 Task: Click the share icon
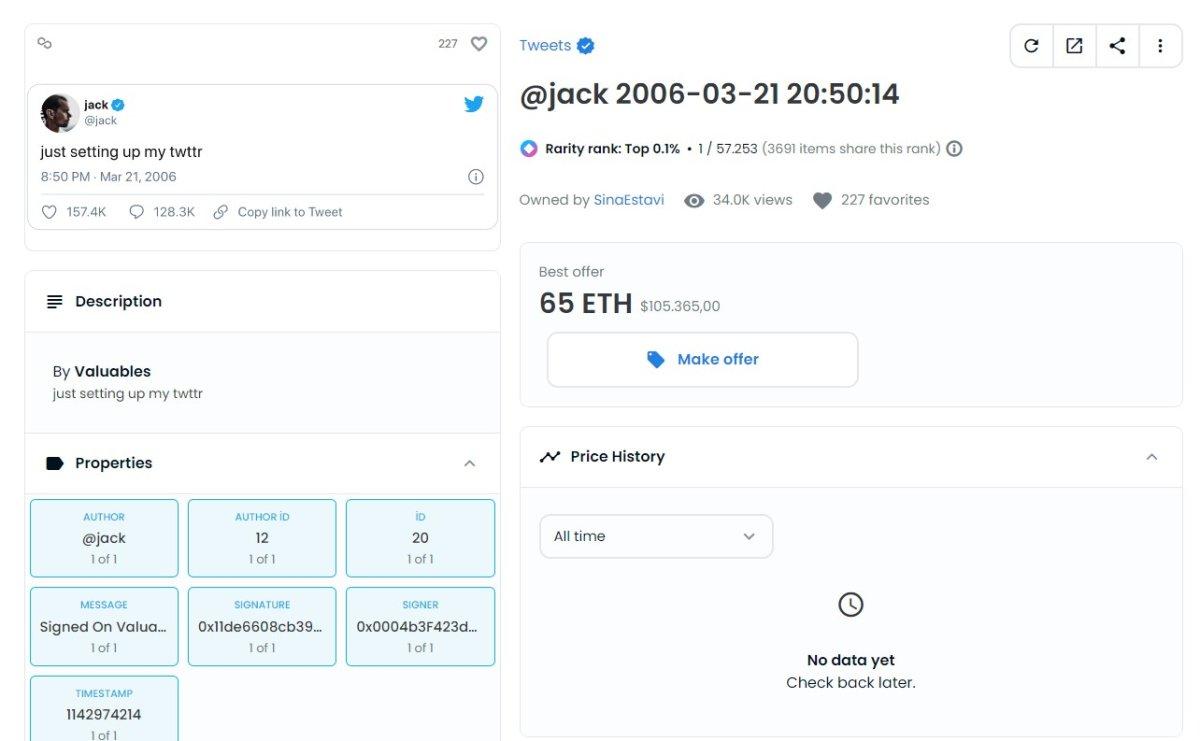tap(1117, 46)
